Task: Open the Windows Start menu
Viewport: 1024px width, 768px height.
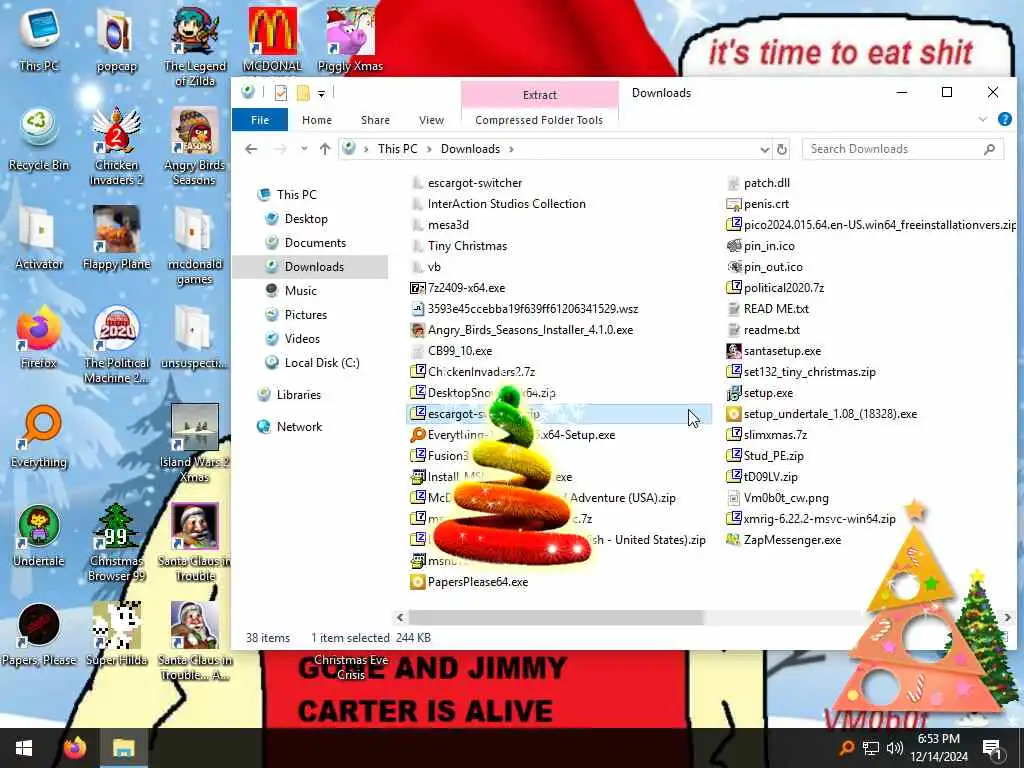Action: [x=24, y=748]
